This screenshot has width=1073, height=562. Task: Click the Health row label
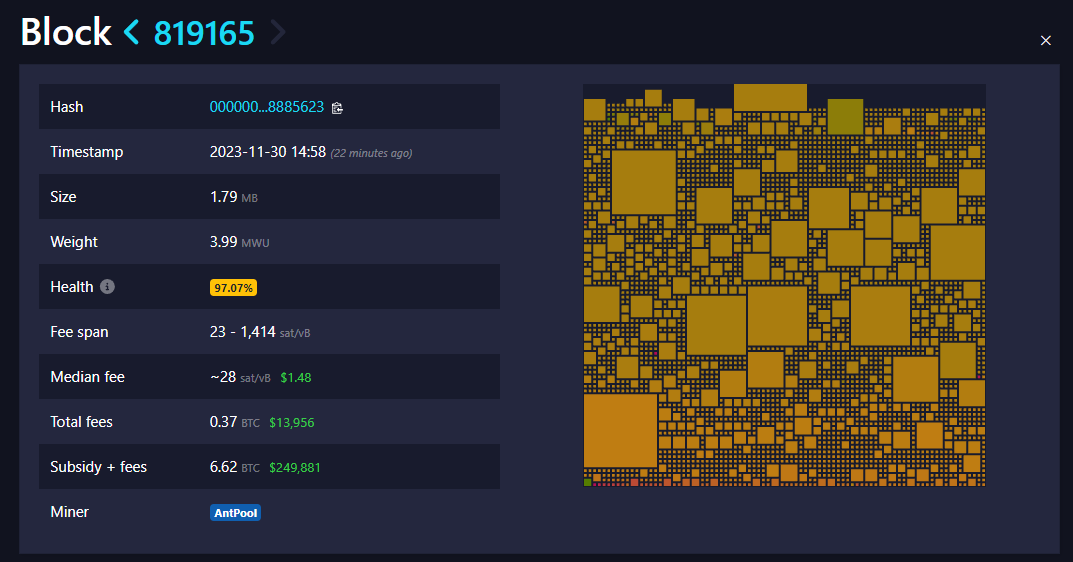(72, 287)
